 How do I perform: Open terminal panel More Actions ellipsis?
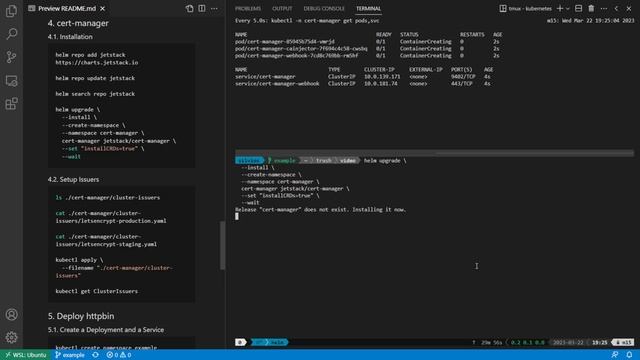click(x=604, y=9)
